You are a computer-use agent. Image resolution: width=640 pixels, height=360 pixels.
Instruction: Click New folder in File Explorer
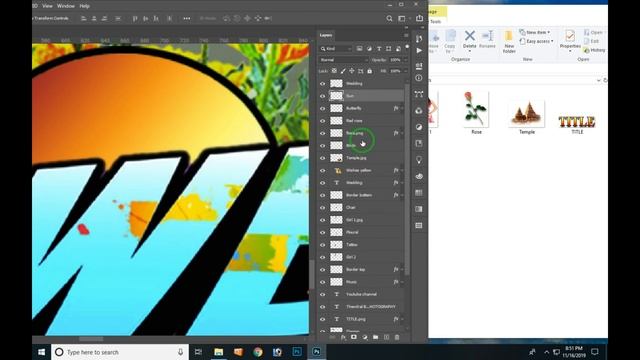509,42
